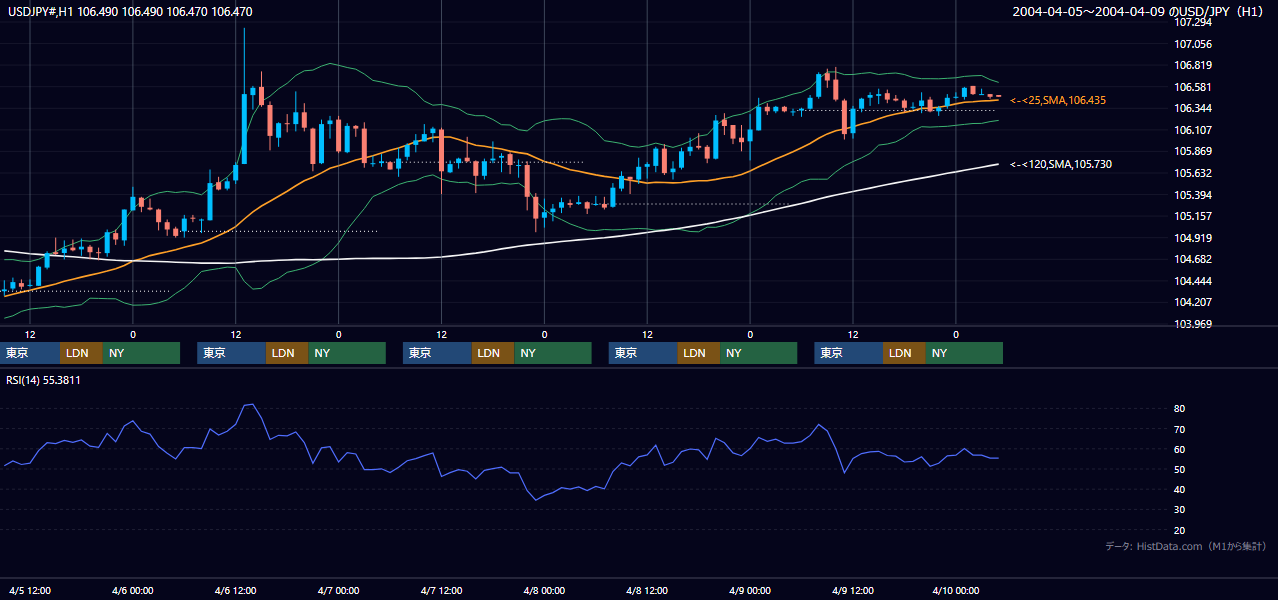Select the 東京 session block for 4/6
Viewport: 1278px width, 600px height.
232,353
